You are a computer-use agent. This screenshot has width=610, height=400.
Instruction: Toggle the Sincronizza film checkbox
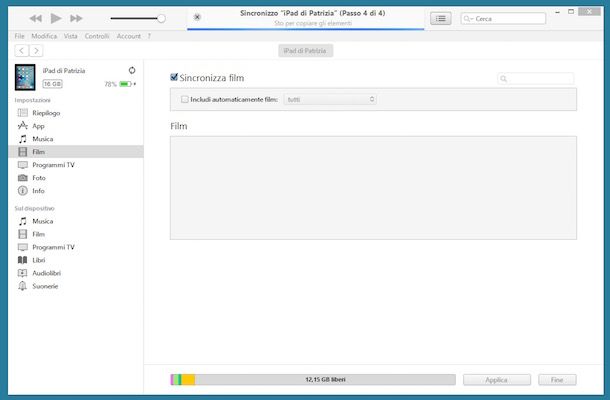tap(174, 77)
